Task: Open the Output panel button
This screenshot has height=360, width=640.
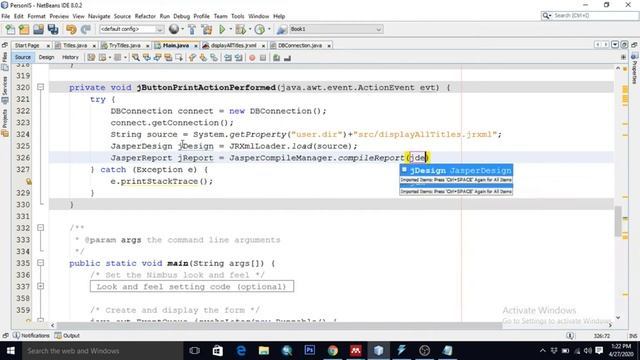Action: click(67, 336)
